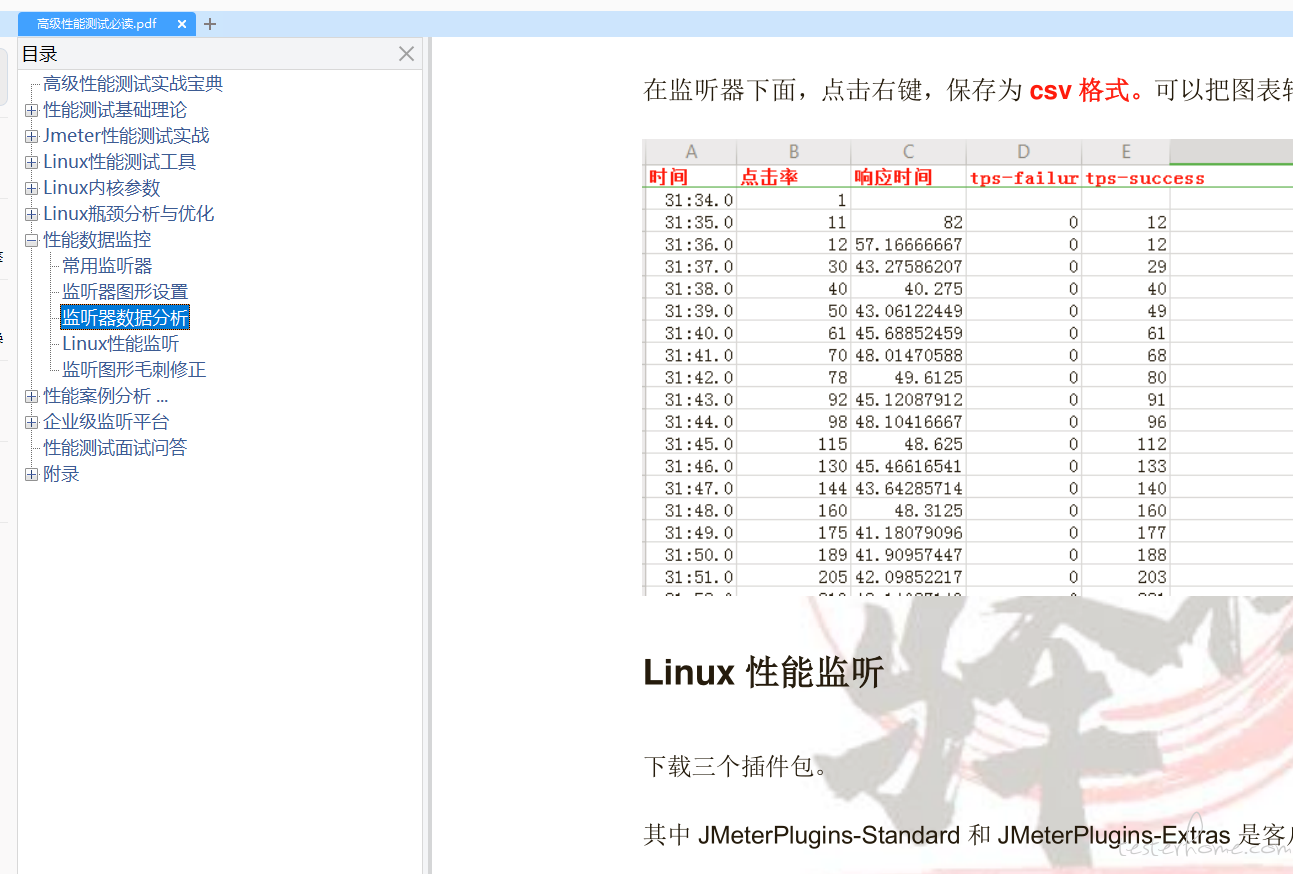This screenshot has height=874, width=1293.
Task: Expand the Linux性能测试工具 node
Action: (31, 162)
